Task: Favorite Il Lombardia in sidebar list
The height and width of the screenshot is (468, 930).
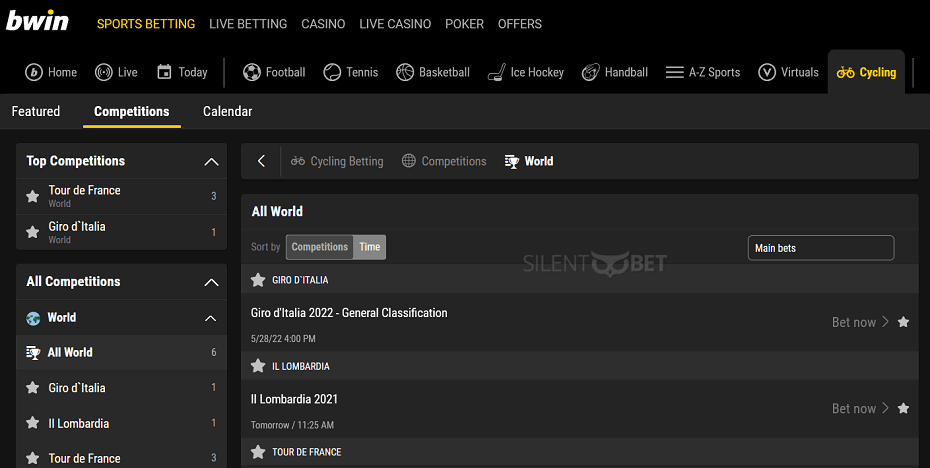Action: 33,423
